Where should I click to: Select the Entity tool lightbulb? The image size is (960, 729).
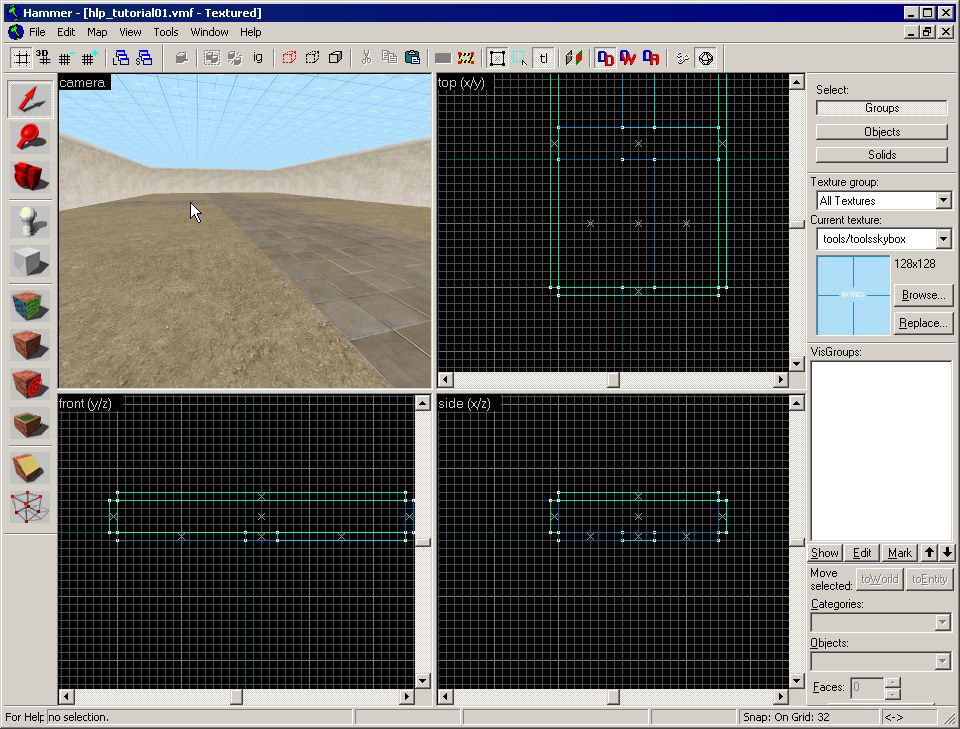30,222
